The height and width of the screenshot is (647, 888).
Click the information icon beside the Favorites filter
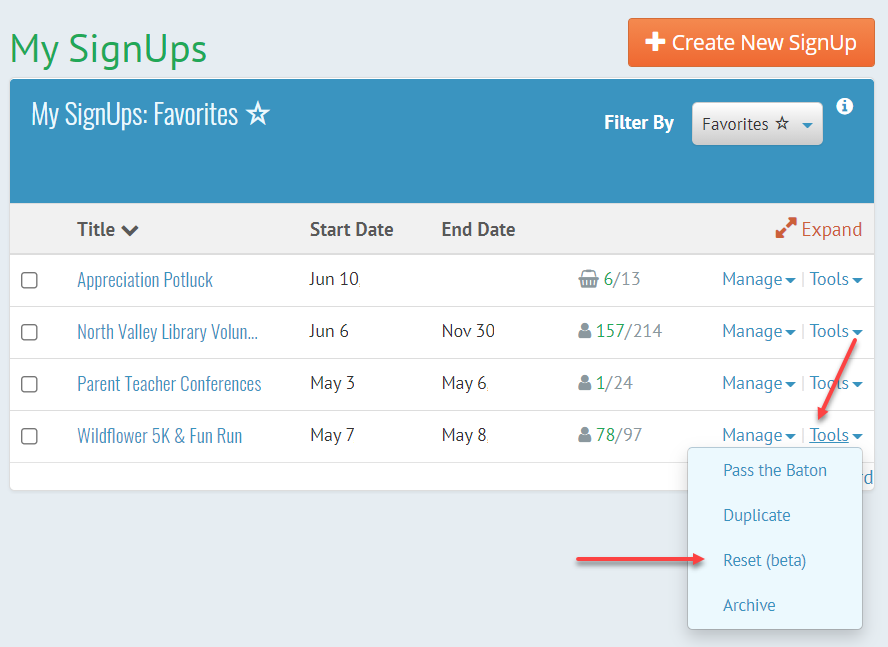tap(844, 106)
